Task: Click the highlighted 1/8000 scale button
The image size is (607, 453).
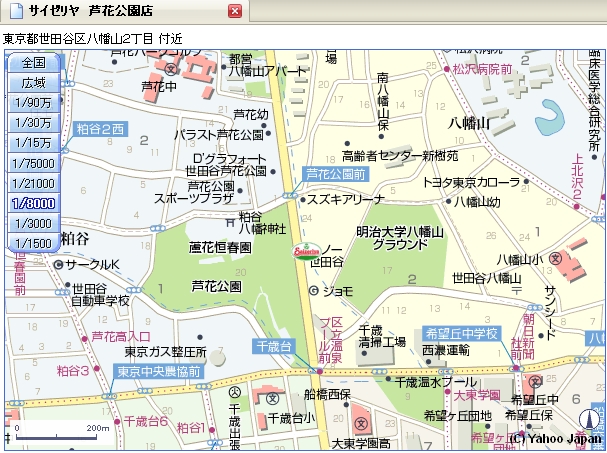Action: coord(34,203)
